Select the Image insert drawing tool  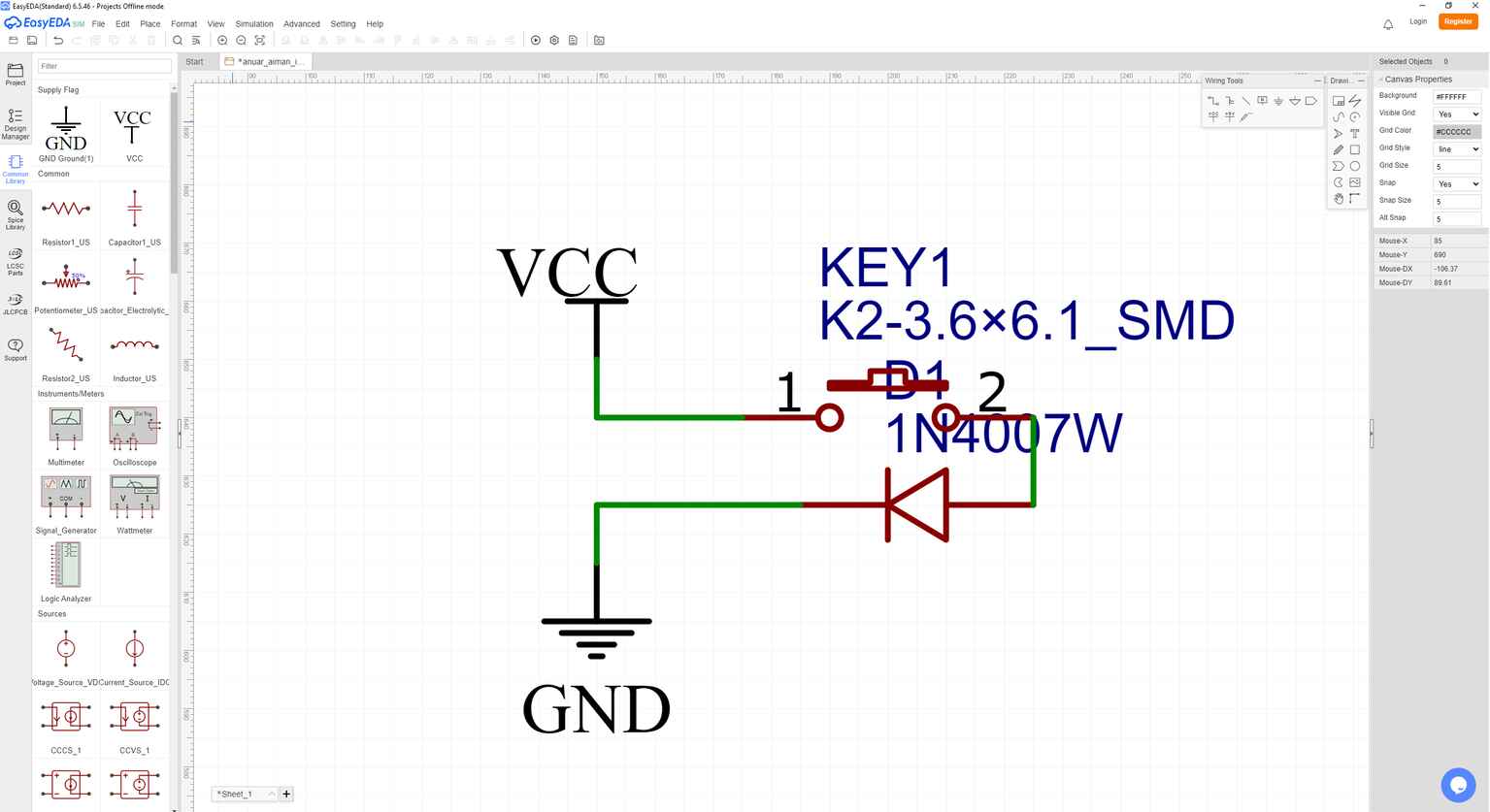tap(1355, 182)
